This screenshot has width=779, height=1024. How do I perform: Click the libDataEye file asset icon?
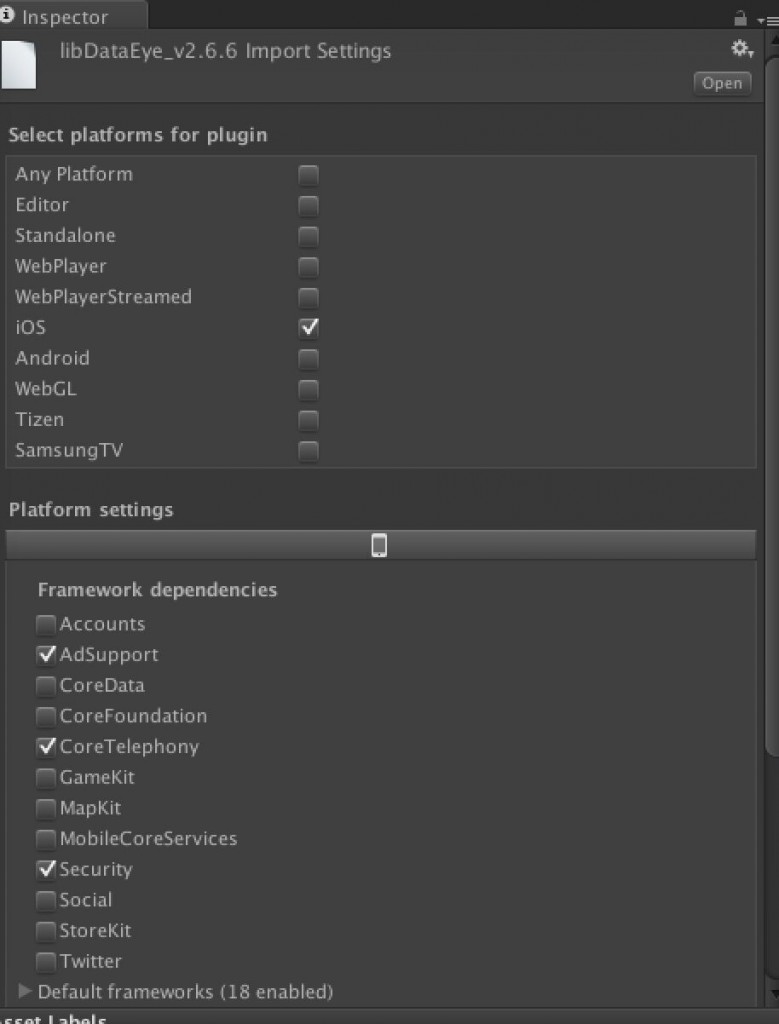(18, 64)
